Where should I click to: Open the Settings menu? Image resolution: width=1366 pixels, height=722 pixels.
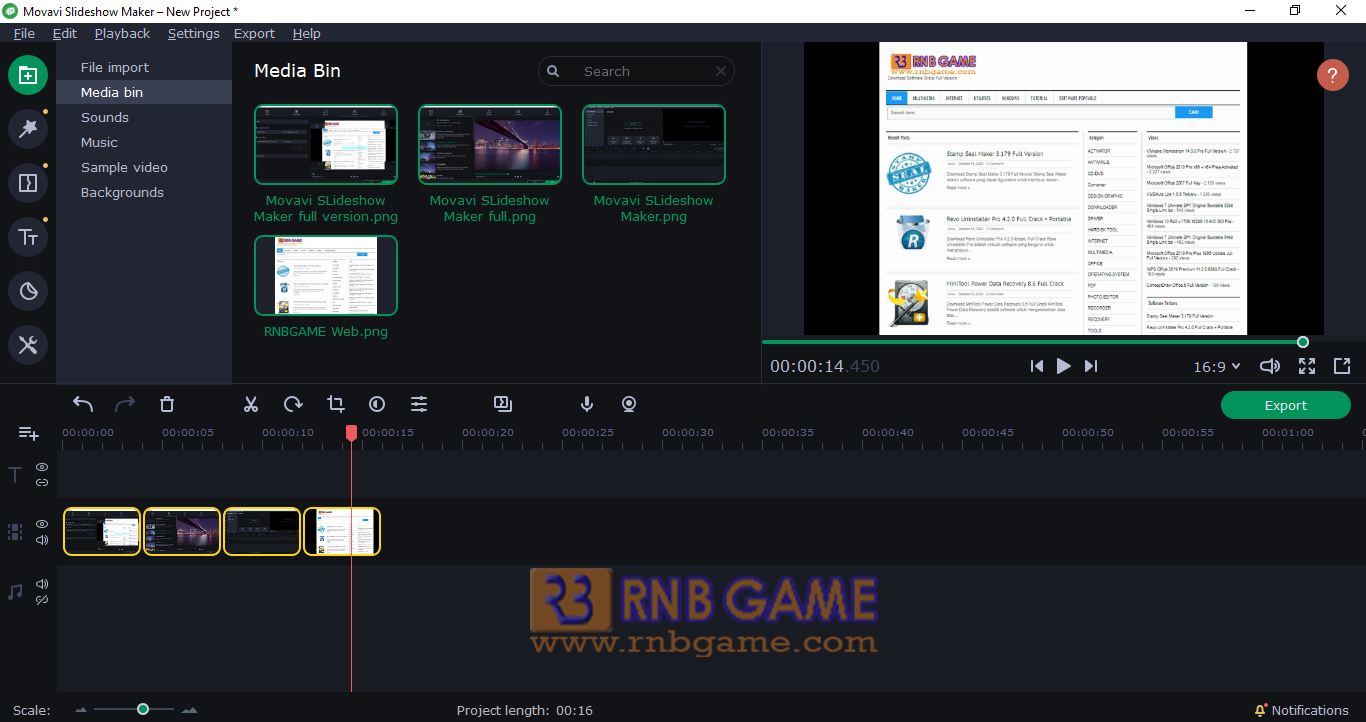(x=193, y=33)
